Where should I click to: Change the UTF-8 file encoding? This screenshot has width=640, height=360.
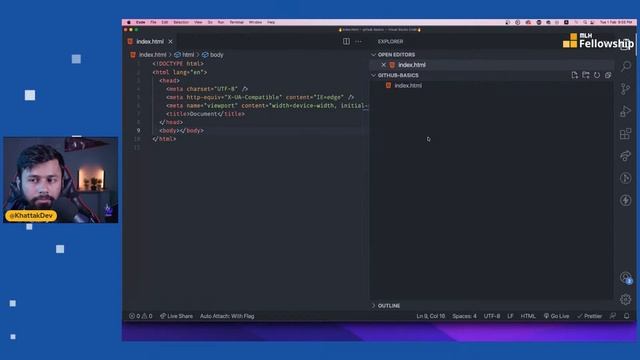(492, 316)
